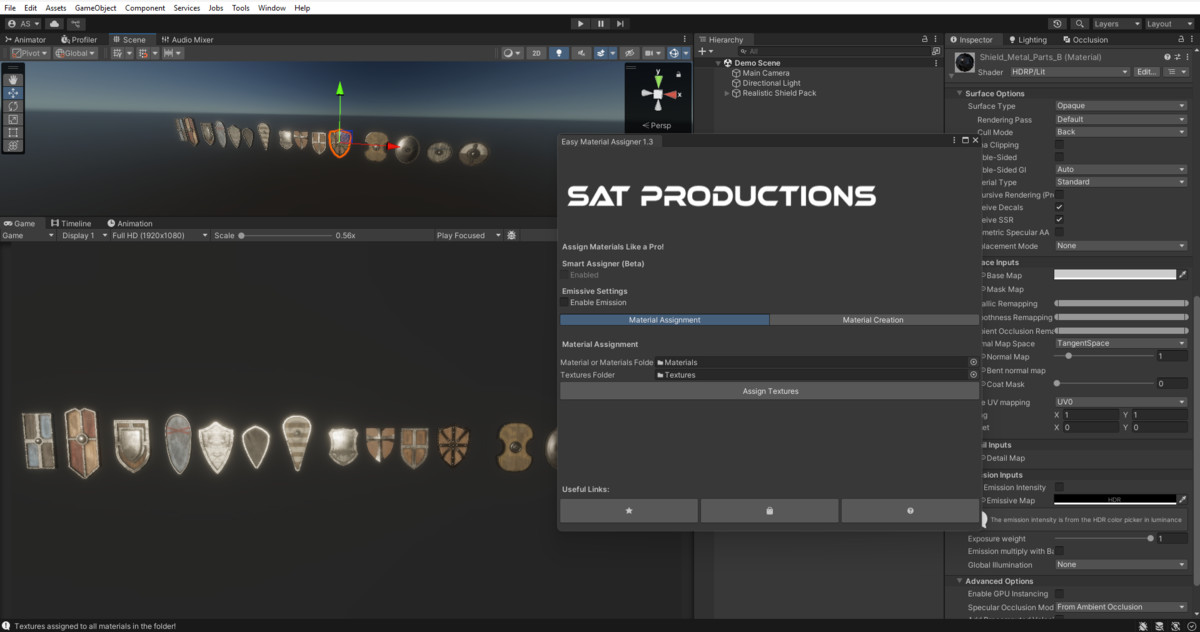Click the Base Map color swatch

click(1114, 275)
